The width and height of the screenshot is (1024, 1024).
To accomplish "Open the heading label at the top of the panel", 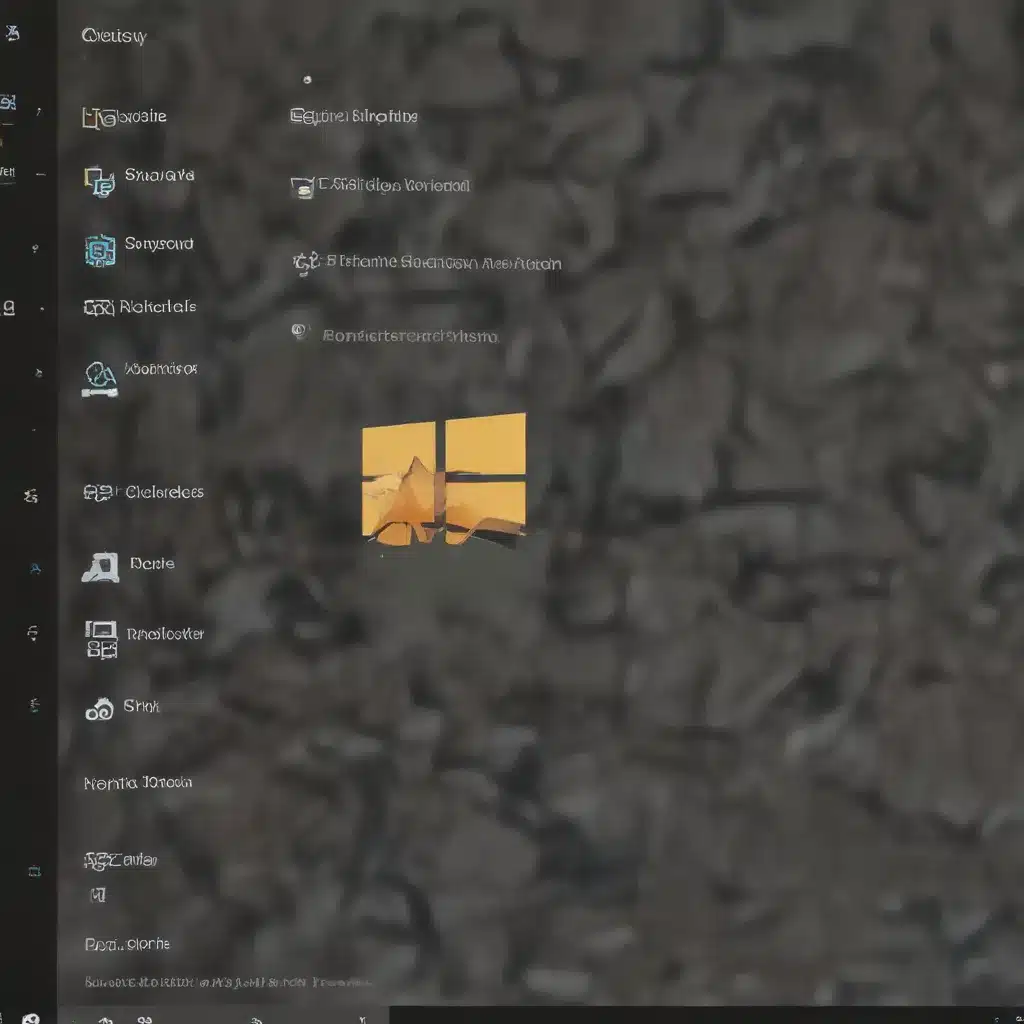I will coord(114,36).
